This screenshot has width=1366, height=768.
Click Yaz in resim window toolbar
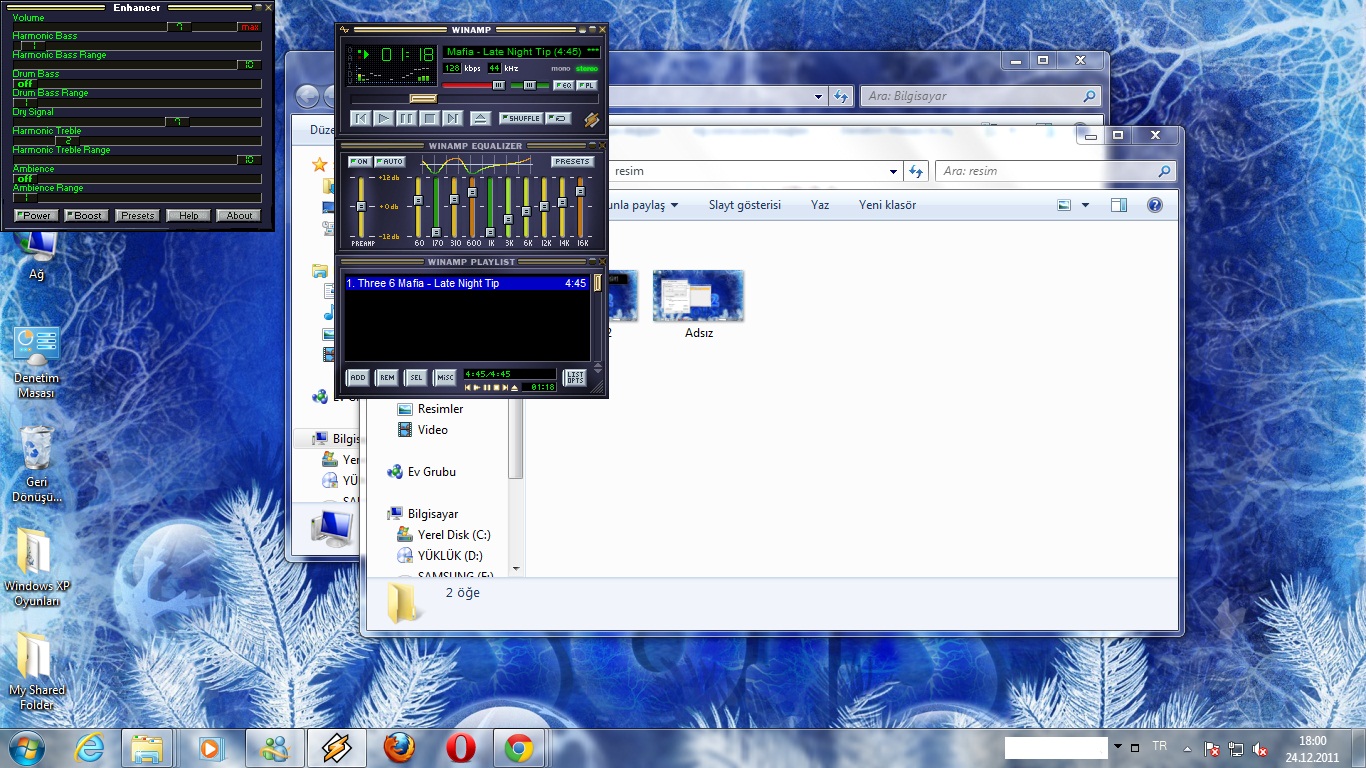pyautogui.click(x=820, y=205)
